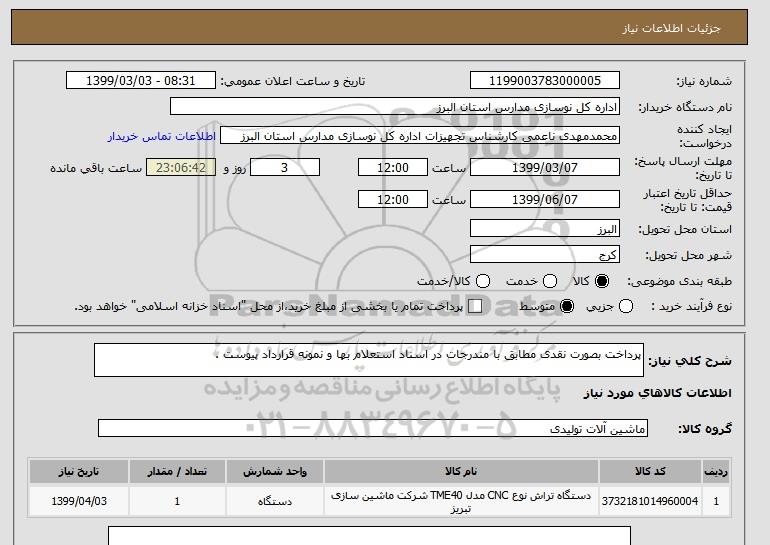Choose the متوسط purchase process option
The image size is (770, 545).
pos(567,306)
